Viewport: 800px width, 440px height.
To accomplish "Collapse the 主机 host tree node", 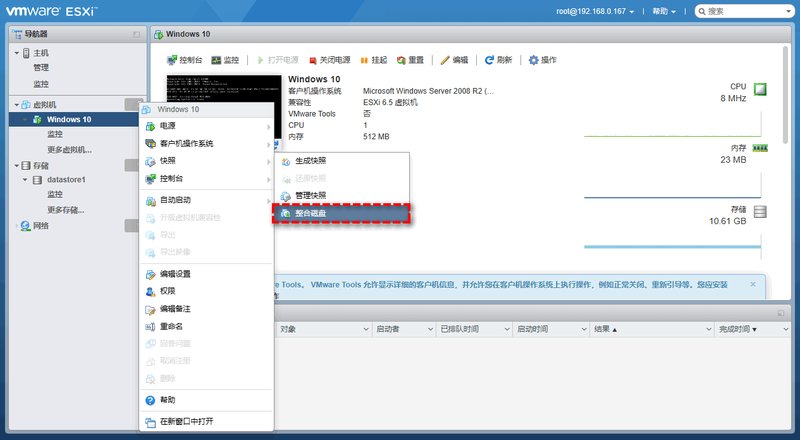I will click(x=16, y=53).
